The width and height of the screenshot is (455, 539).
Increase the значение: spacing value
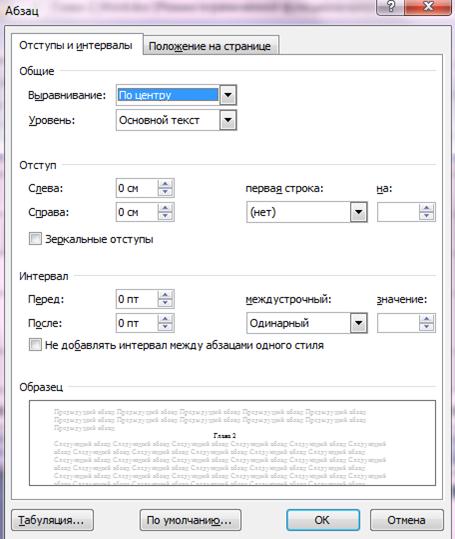(426, 319)
